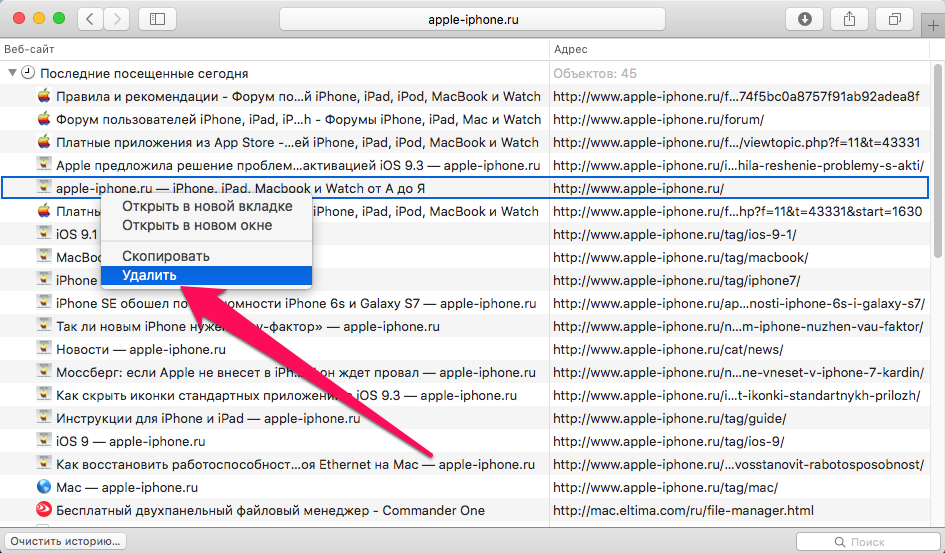Select 'Как скрыть иконки стандартных' history entry
The width and height of the screenshot is (945, 553).
click(x=286, y=396)
